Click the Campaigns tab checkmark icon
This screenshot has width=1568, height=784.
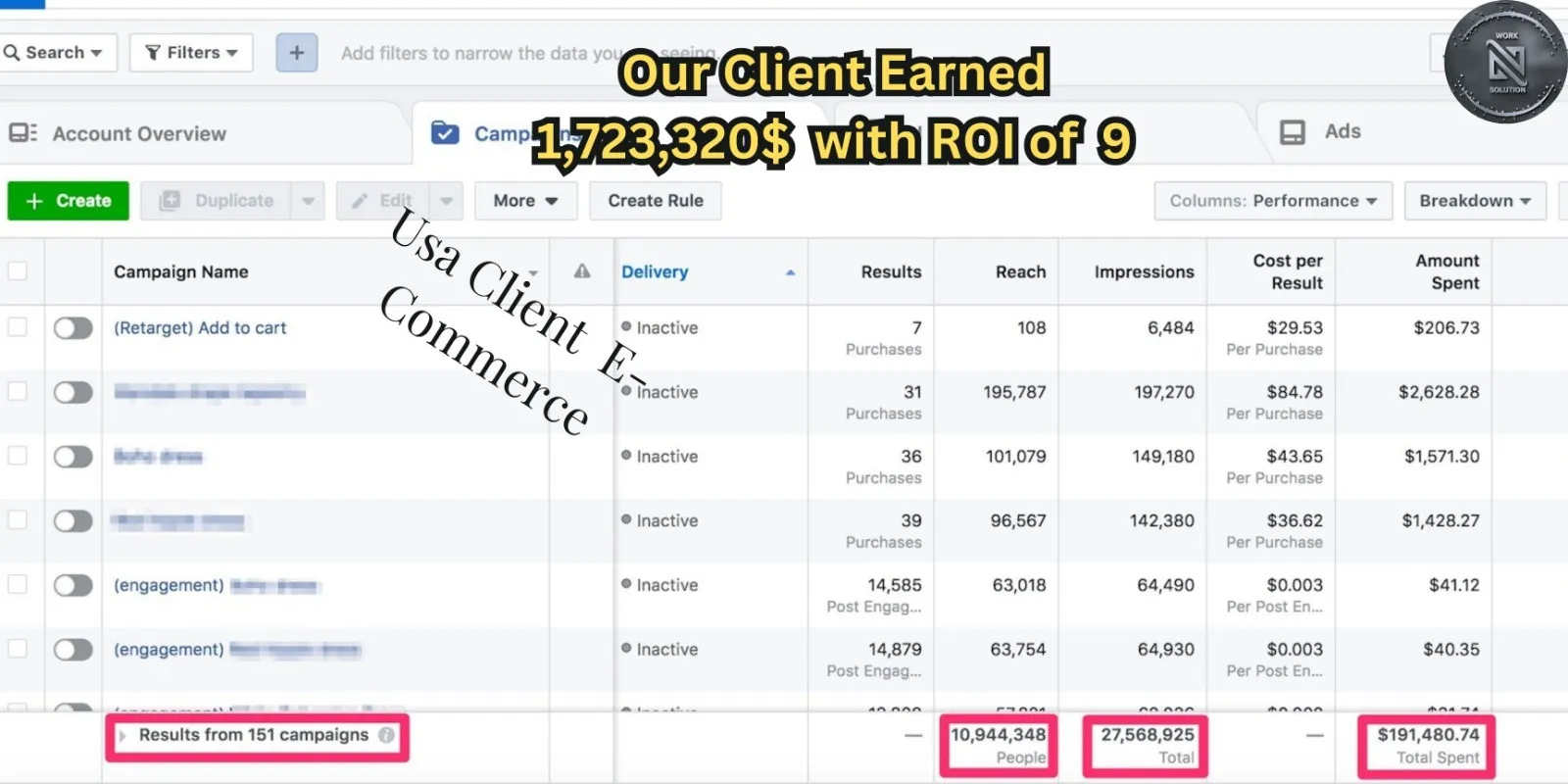point(445,133)
